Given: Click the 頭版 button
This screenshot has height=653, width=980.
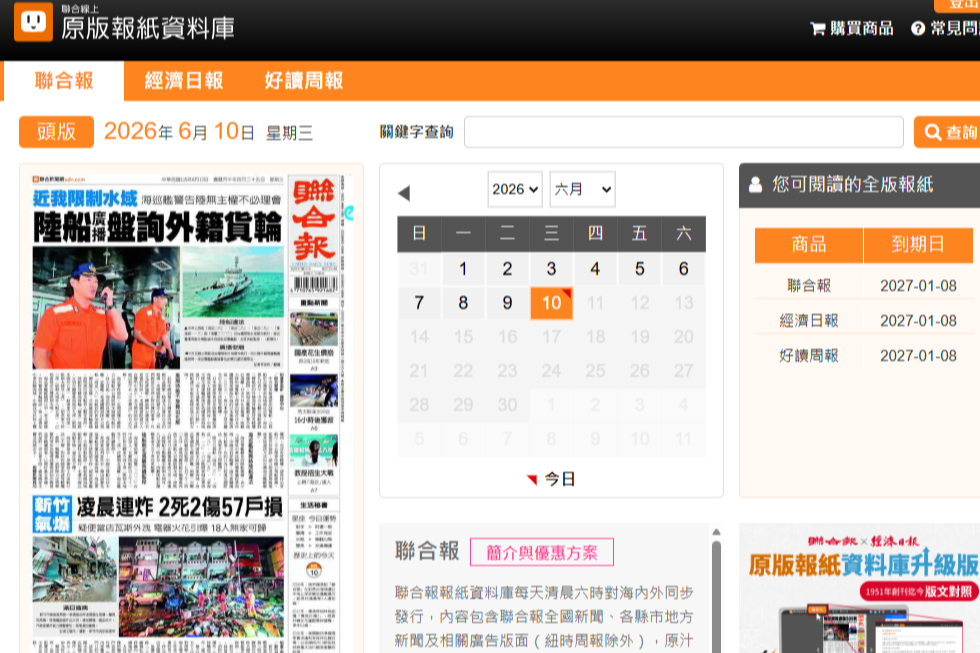Looking at the screenshot, I should (x=56, y=132).
